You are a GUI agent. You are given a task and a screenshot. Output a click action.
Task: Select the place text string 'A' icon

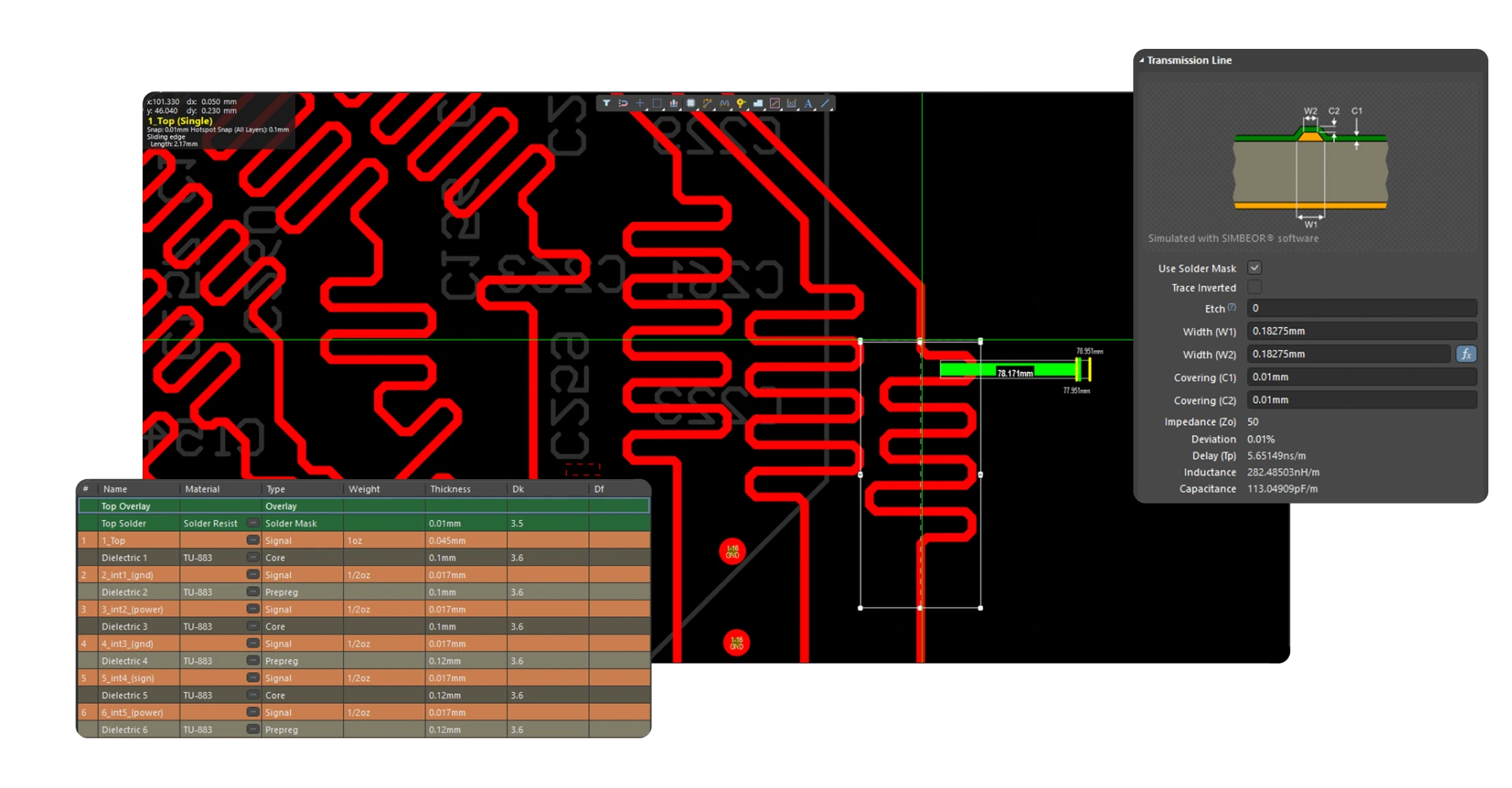click(x=809, y=103)
